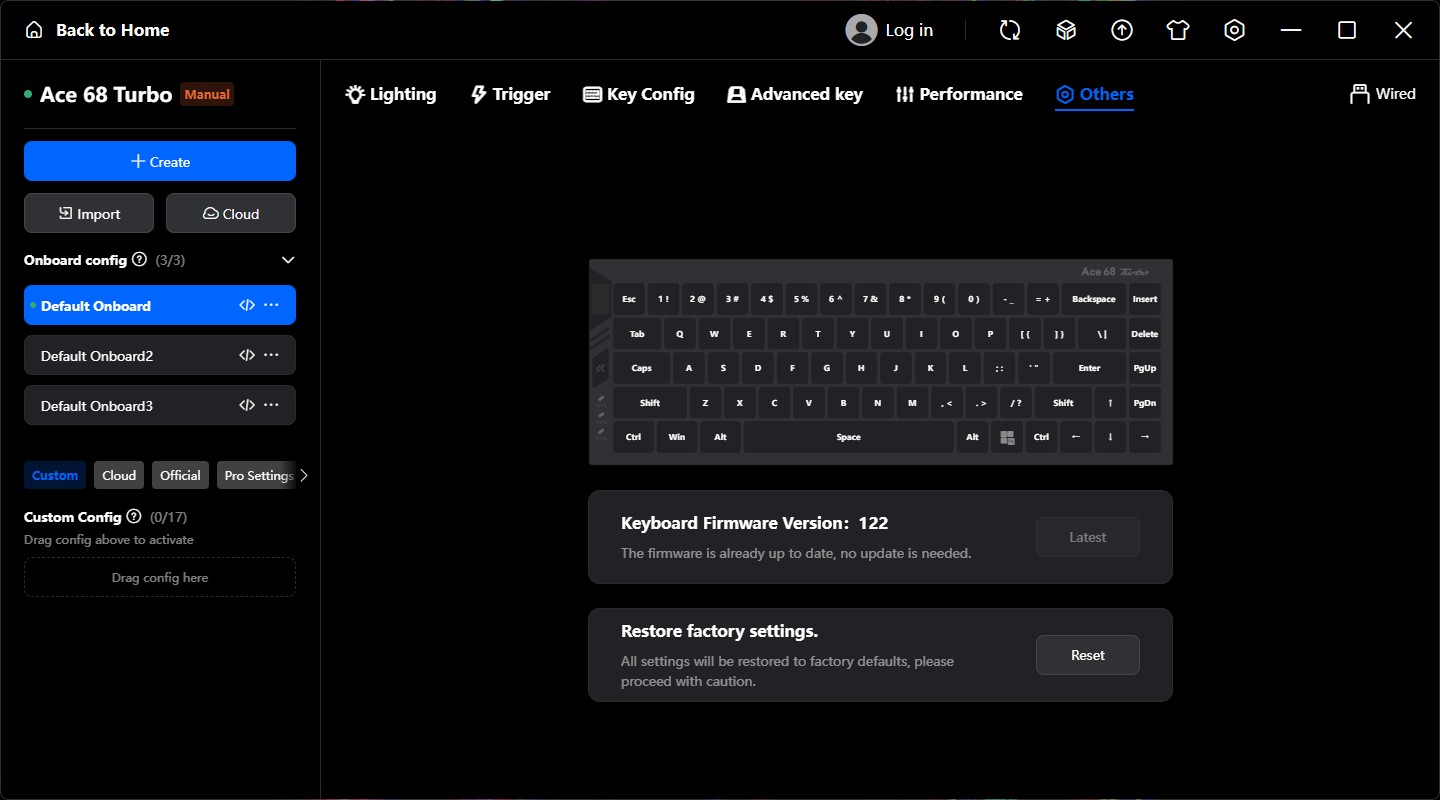Viewport: 1440px width, 800px height.
Task: Click the code icon on Default Onboard3
Action: (247, 405)
